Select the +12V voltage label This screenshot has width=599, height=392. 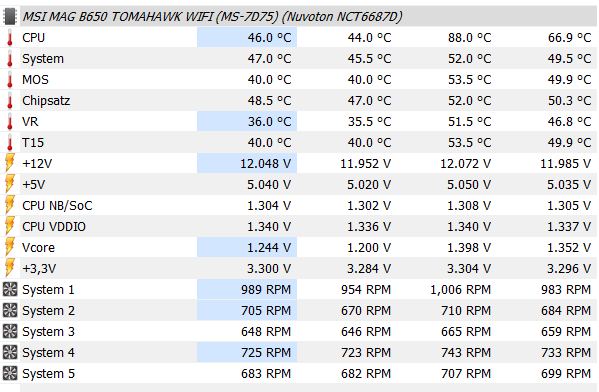point(37,164)
